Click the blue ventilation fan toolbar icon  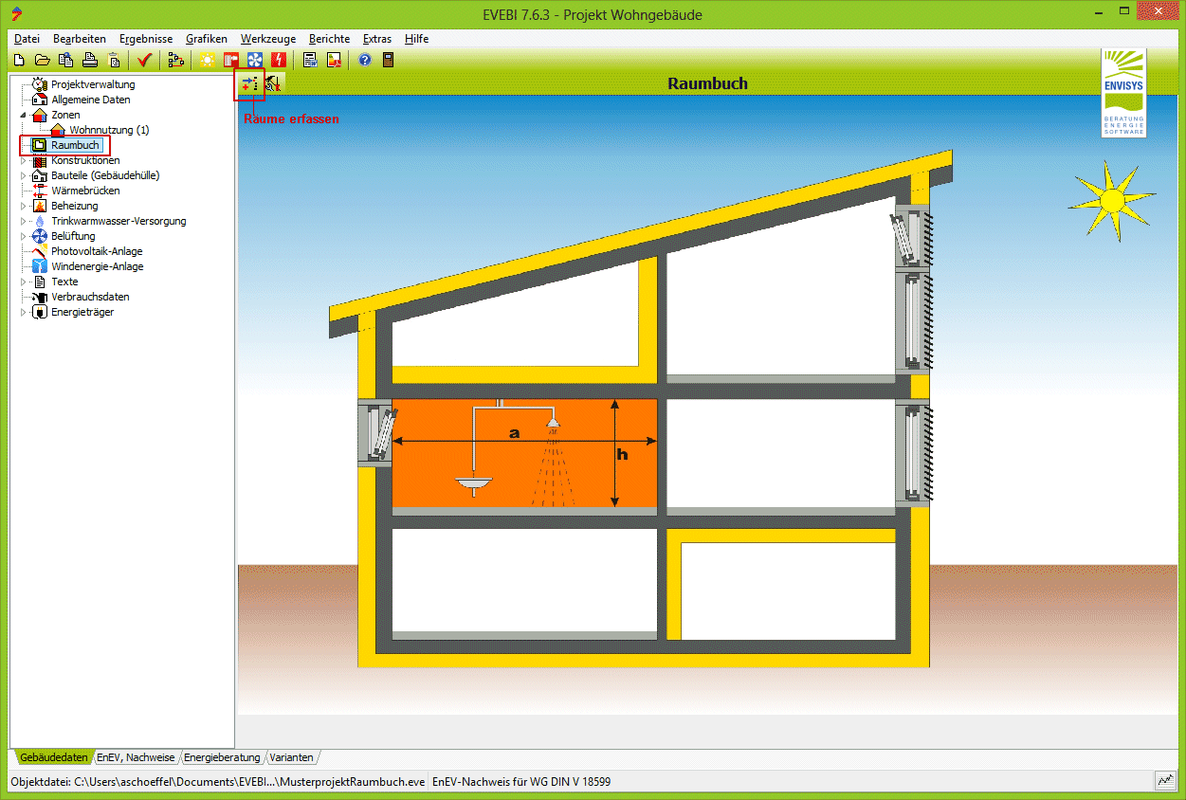tap(254, 60)
